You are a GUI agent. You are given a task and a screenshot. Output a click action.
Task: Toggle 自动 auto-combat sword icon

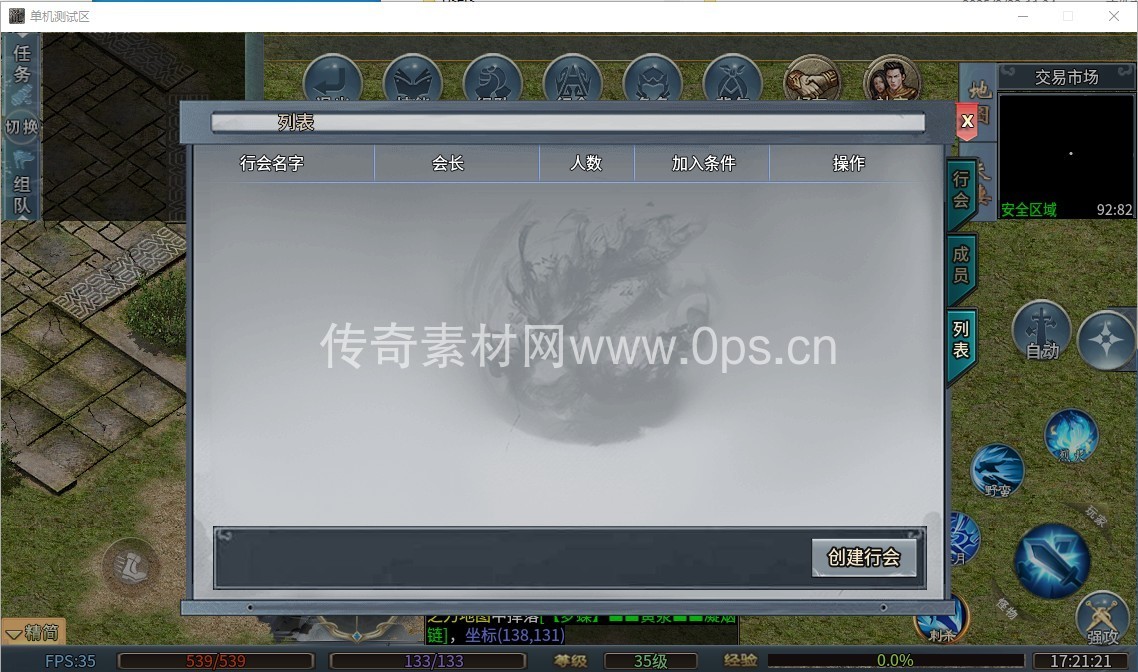click(1042, 329)
